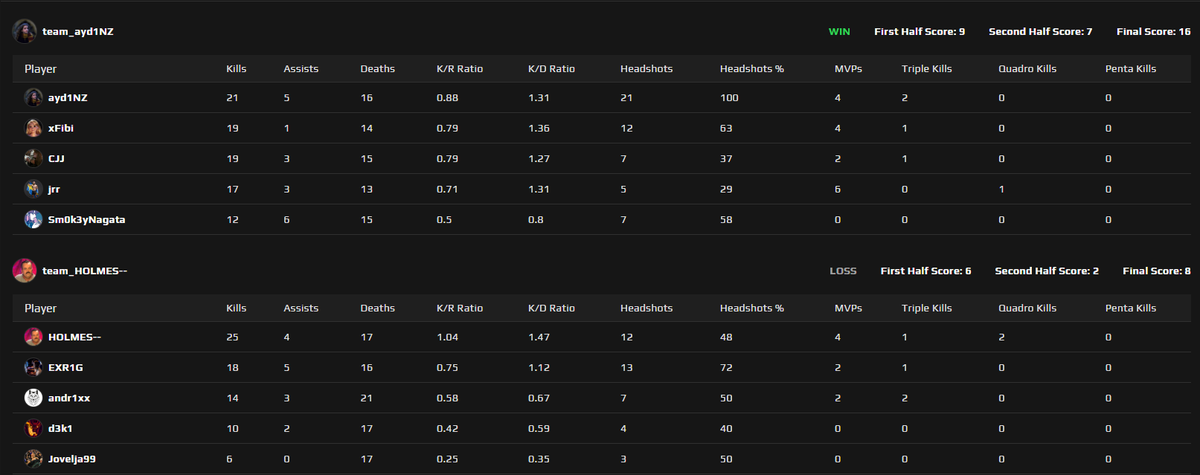Image resolution: width=1200 pixels, height=475 pixels.
Task: Open Jovelja99 player profile name
Action: click(74, 459)
